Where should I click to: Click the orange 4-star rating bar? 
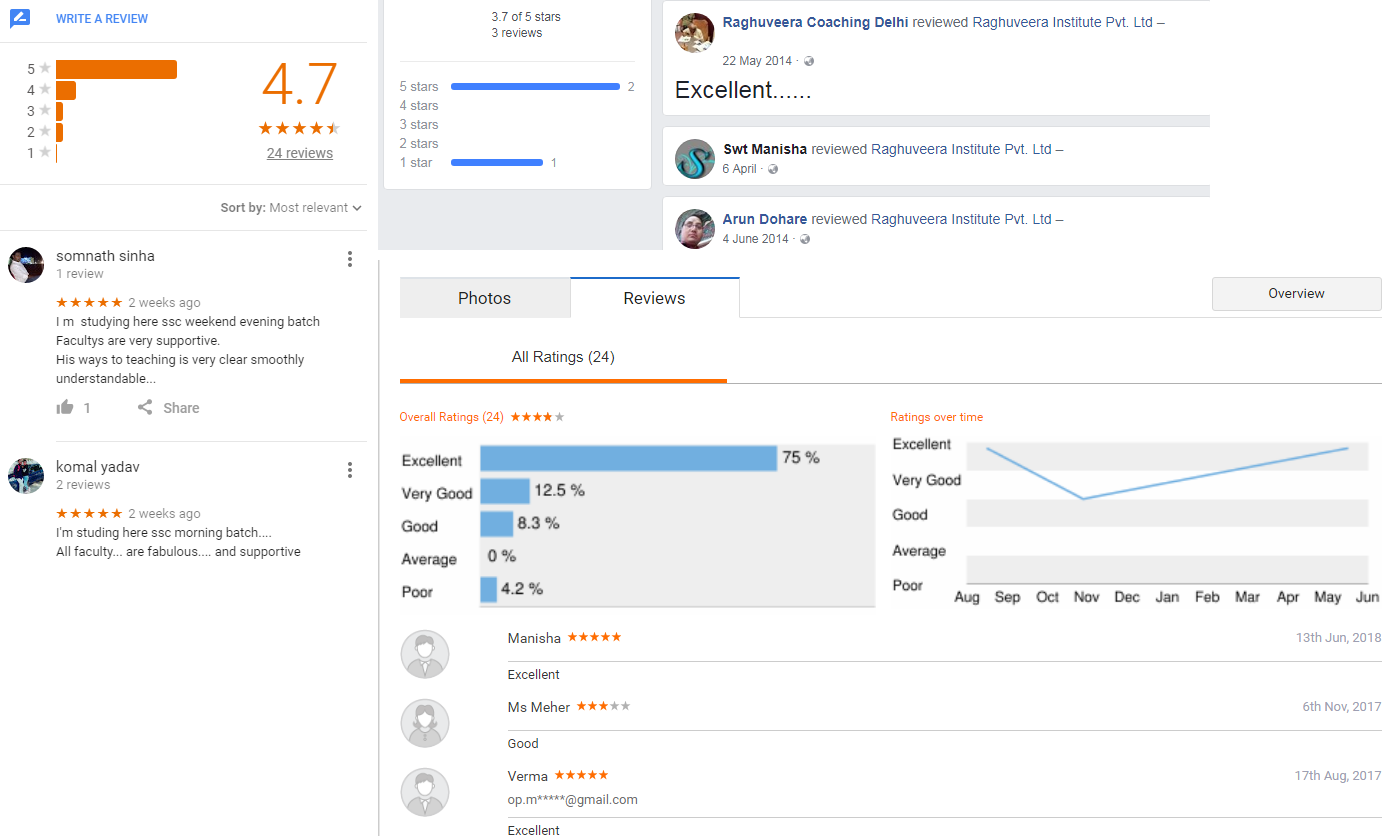[66, 90]
